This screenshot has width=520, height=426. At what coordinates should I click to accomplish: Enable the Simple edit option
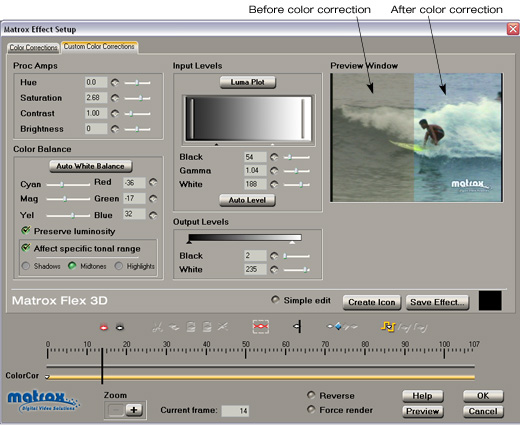pos(275,300)
